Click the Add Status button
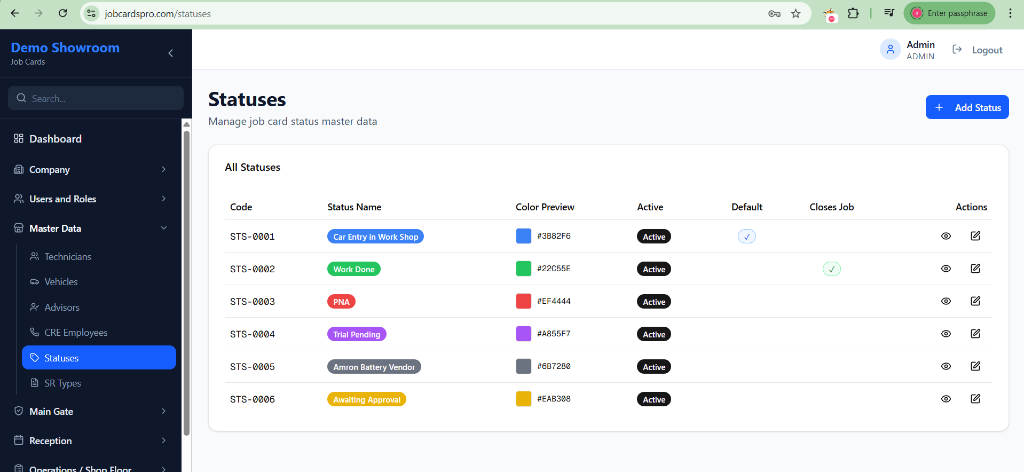1024x472 pixels. (966, 107)
